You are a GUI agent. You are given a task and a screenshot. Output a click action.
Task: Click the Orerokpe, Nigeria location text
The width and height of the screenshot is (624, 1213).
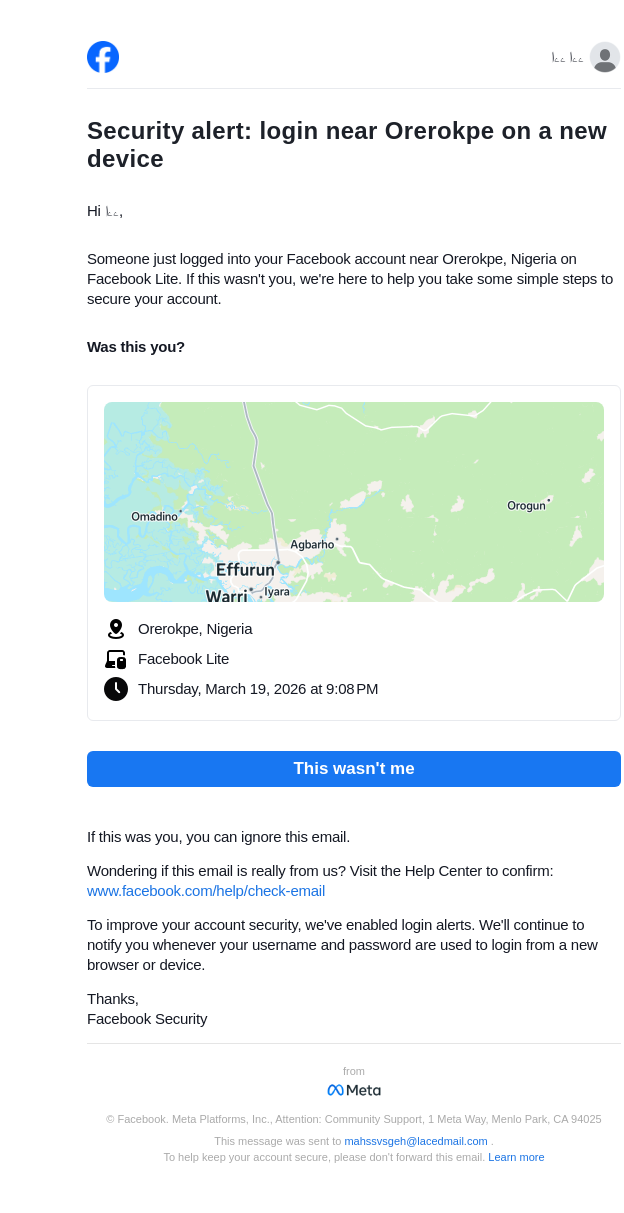pyautogui.click(x=195, y=629)
